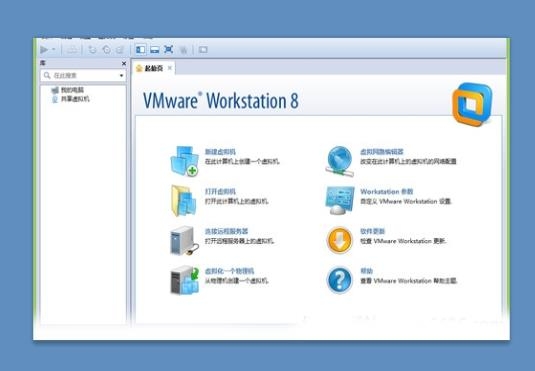Click the description under 打开虚拟机
Image resolution: width=535 pixels, height=371 pixels.
(236, 201)
